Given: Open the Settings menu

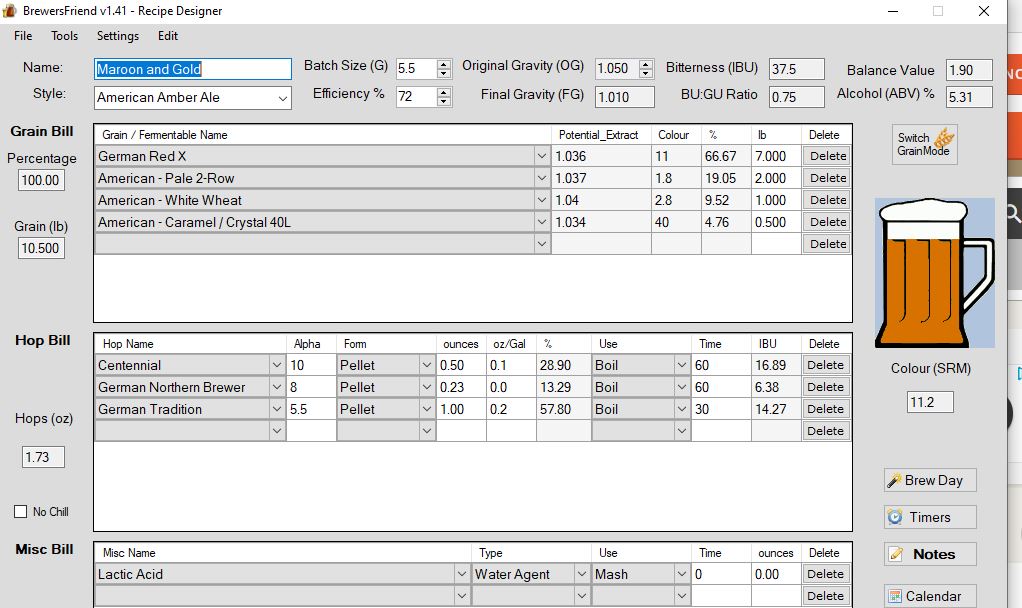Looking at the screenshot, I should coord(118,36).
